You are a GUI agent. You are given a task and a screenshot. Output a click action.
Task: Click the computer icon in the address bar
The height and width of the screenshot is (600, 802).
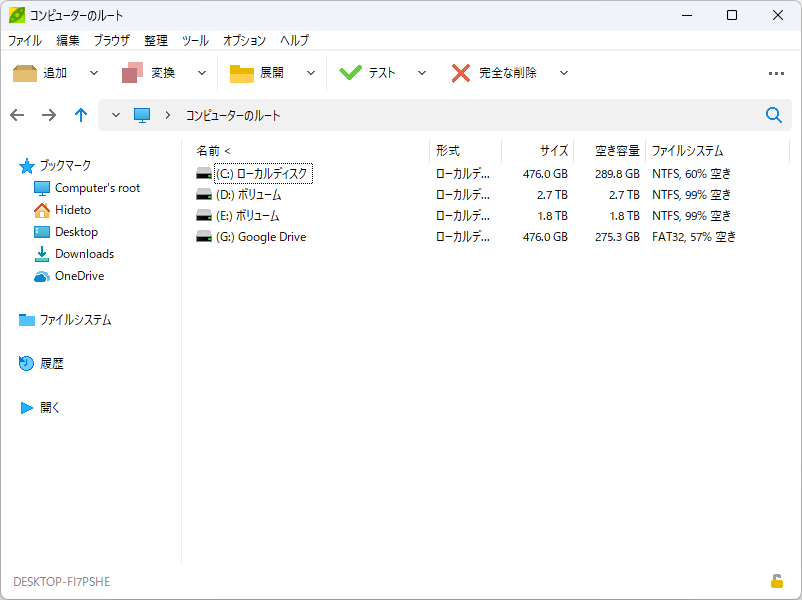click(x=141, y=115)
